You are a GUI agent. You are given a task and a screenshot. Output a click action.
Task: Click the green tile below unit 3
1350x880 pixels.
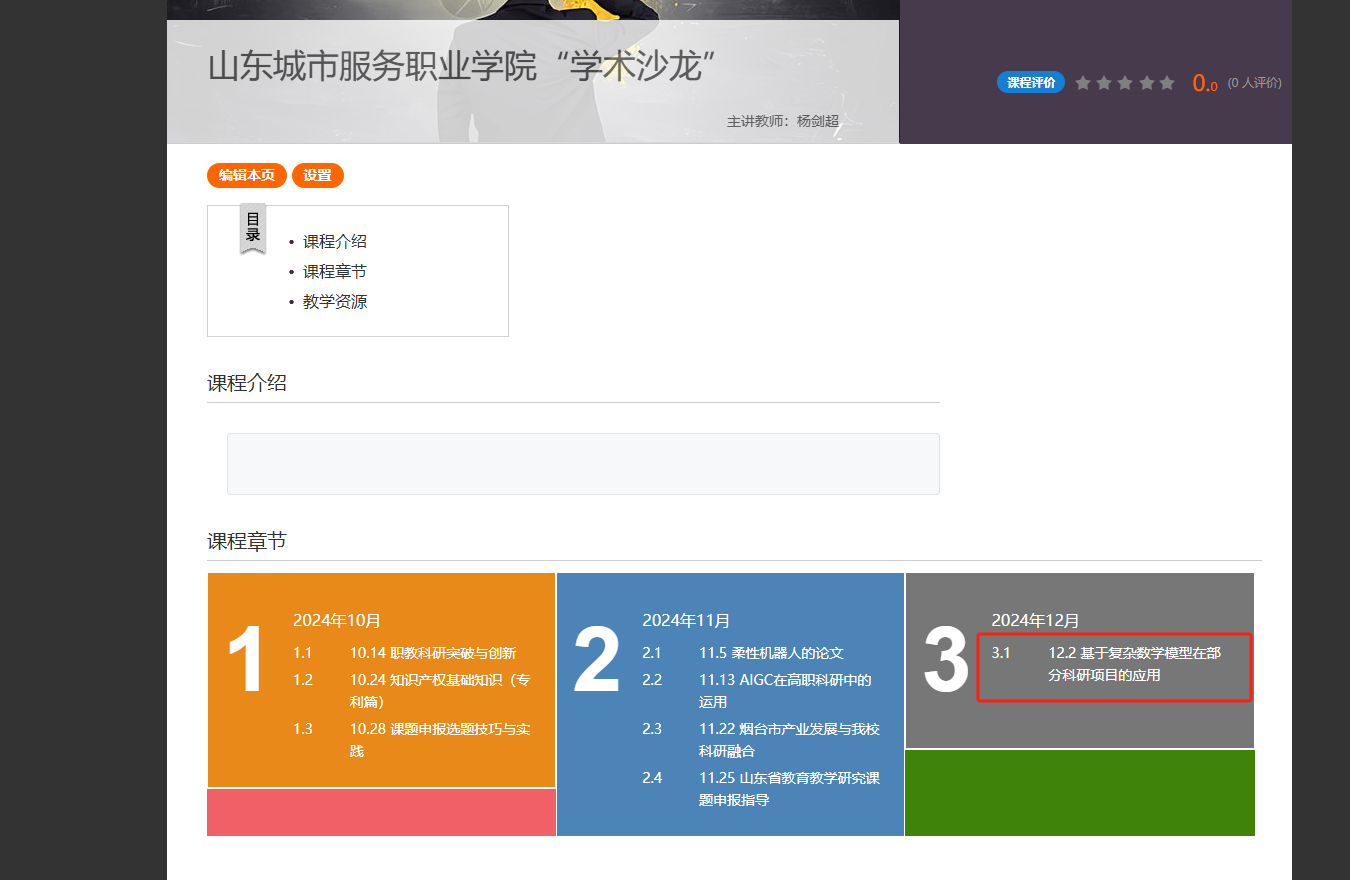tap(1080, 793)
